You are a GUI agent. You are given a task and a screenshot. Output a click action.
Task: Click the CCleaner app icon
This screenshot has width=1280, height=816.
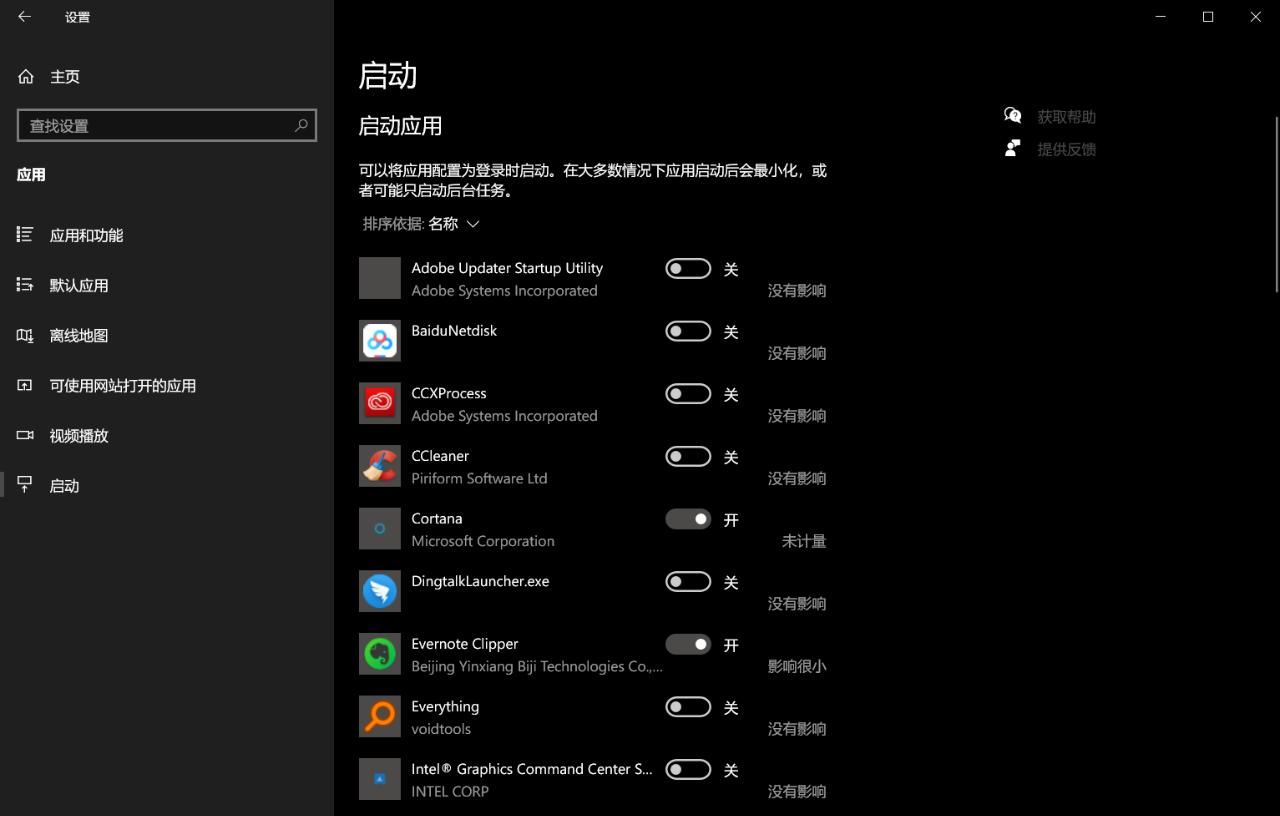pyautogui.click(x=379, y=465)
